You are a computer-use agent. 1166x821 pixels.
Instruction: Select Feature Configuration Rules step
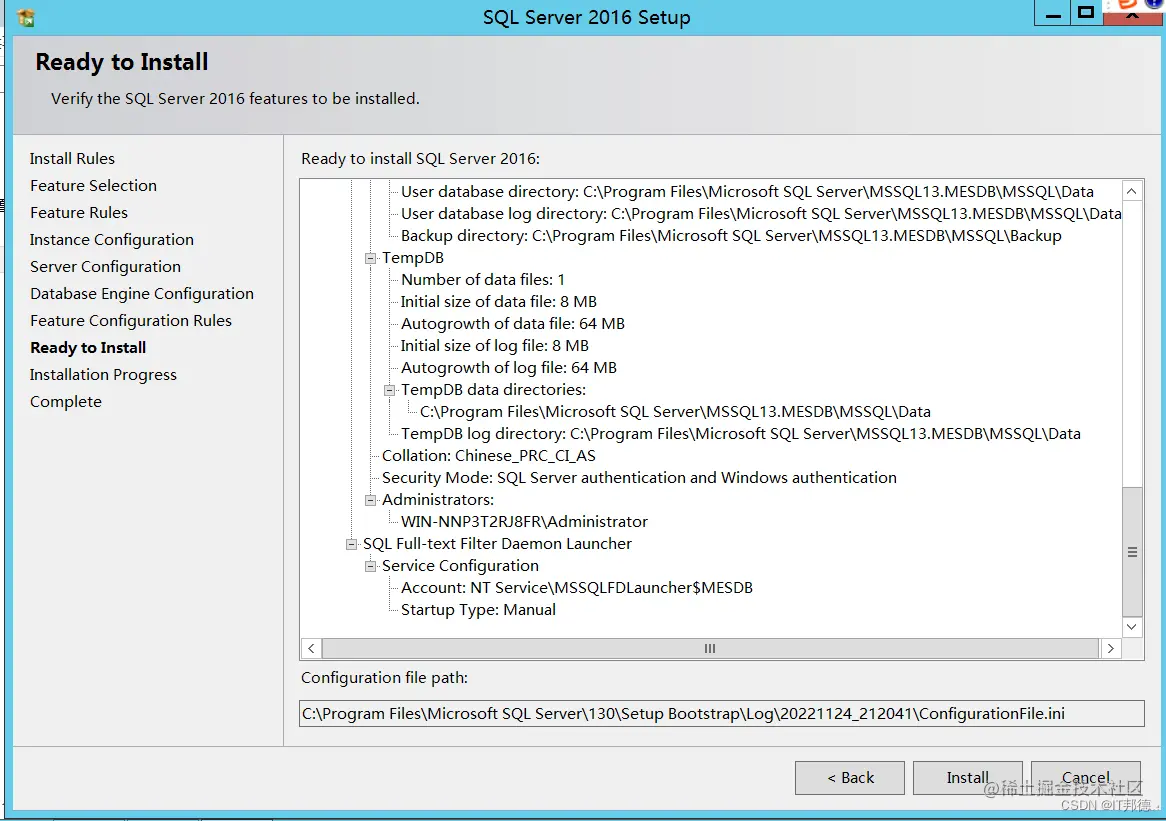click(x=131, y=321)
